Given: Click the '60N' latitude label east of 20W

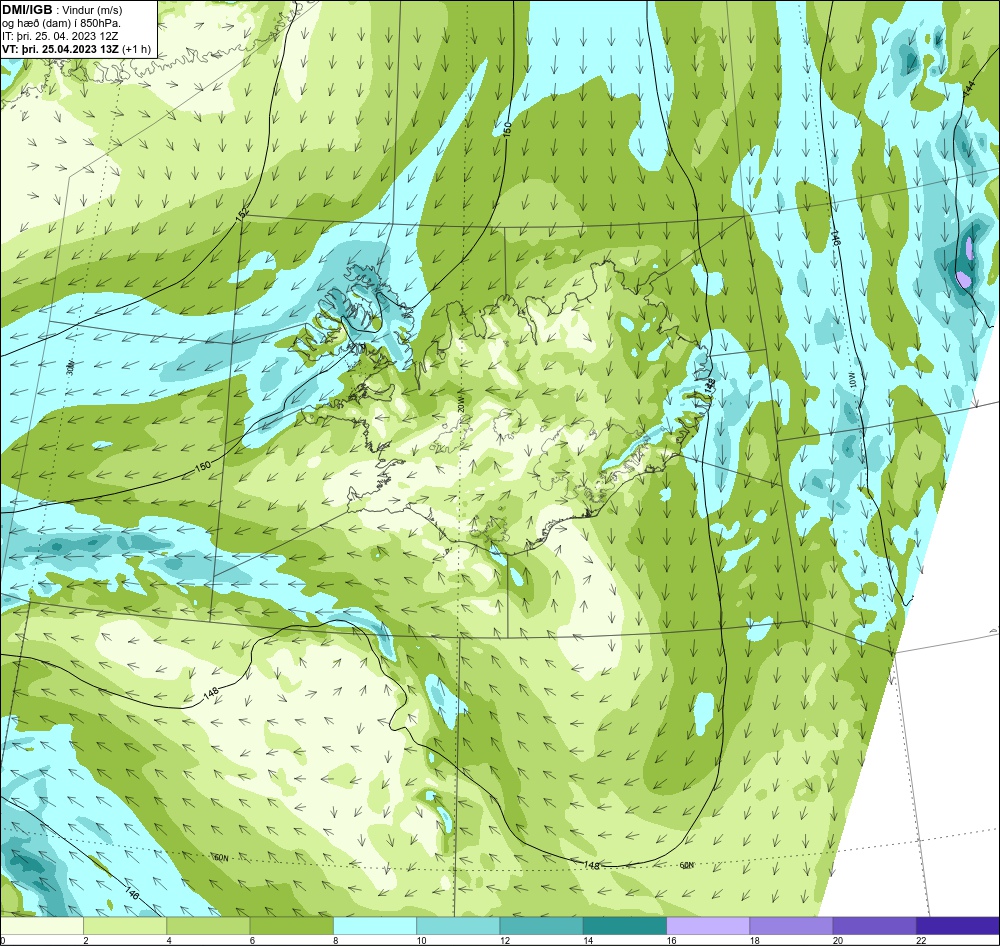Looking at the screenshot, I should 686,866.
